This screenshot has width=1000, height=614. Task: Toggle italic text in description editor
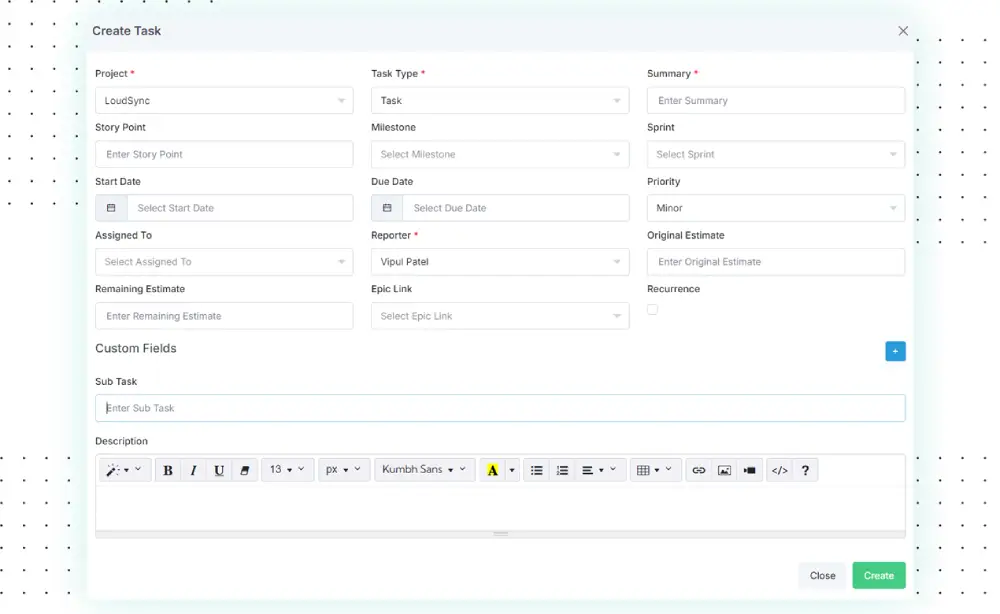pyautogui.click(x=193, y=470)
